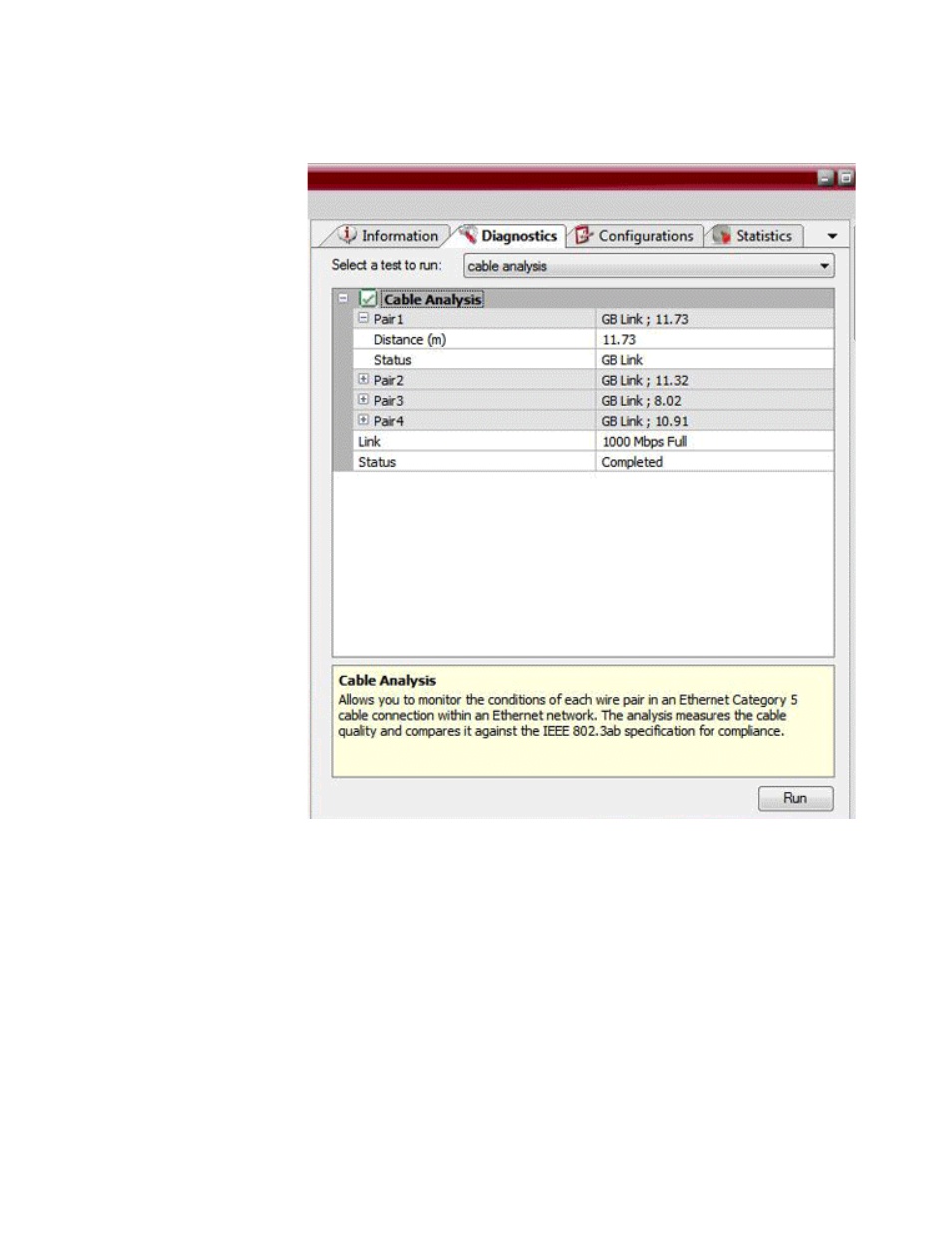Screen dimensions: 952x1233
Task: Maximize the window from title bar
Action: (x=845, y=177)
